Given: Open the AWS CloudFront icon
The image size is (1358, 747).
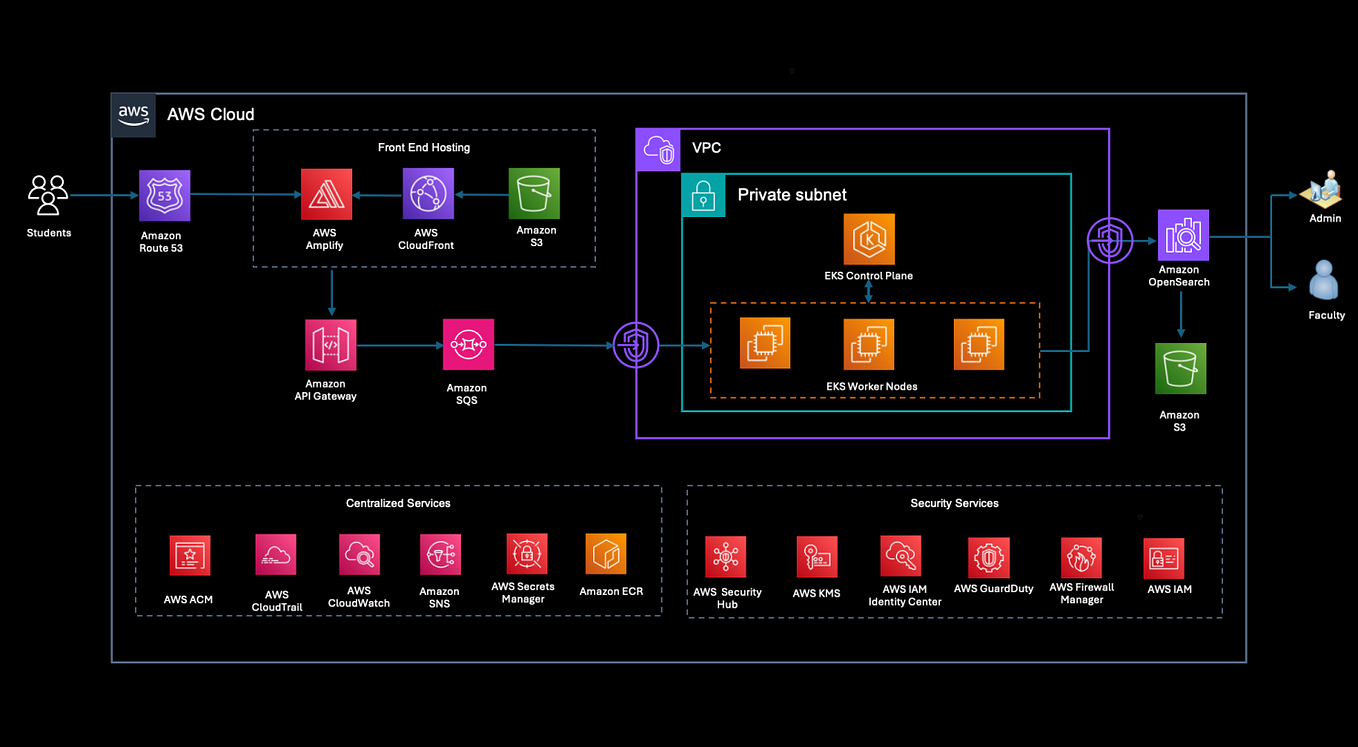Looking at the screenshot, I should click(427, 193).
